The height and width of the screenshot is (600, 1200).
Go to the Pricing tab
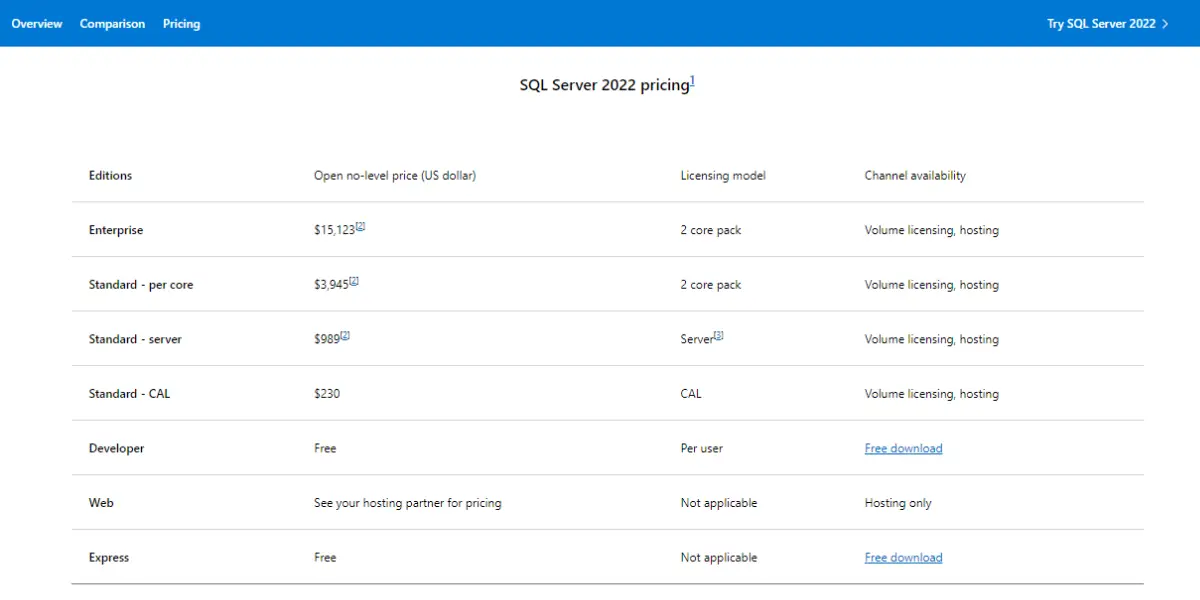(181, 24)
